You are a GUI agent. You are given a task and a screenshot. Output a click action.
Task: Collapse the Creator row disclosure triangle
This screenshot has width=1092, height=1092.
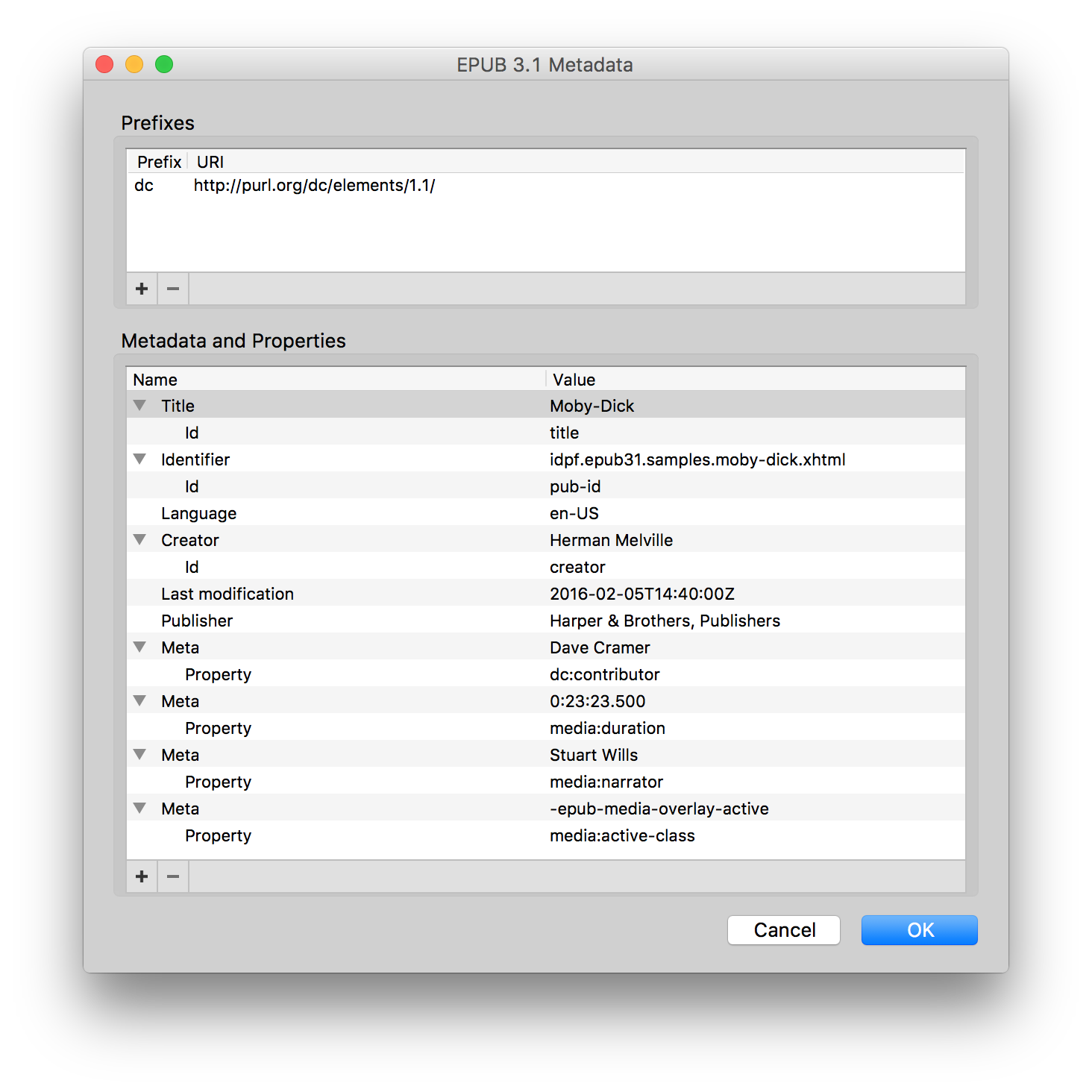(x=139, y=540)
